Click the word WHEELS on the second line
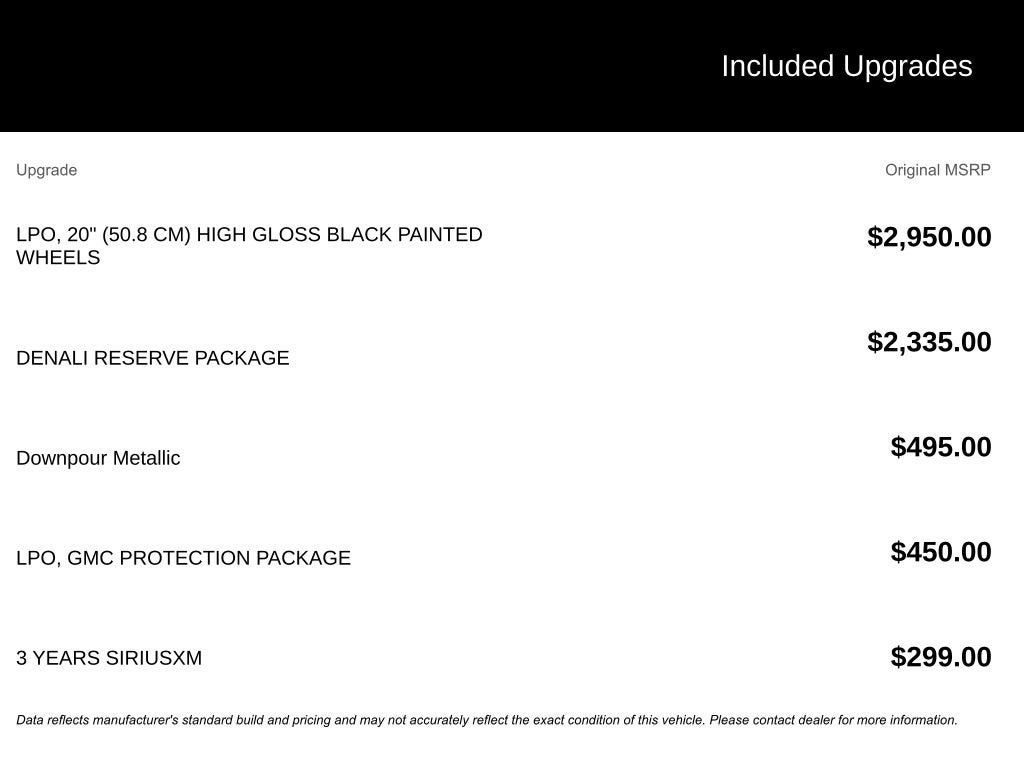This screenshot has width=1024, height=768. pos(58,258)
